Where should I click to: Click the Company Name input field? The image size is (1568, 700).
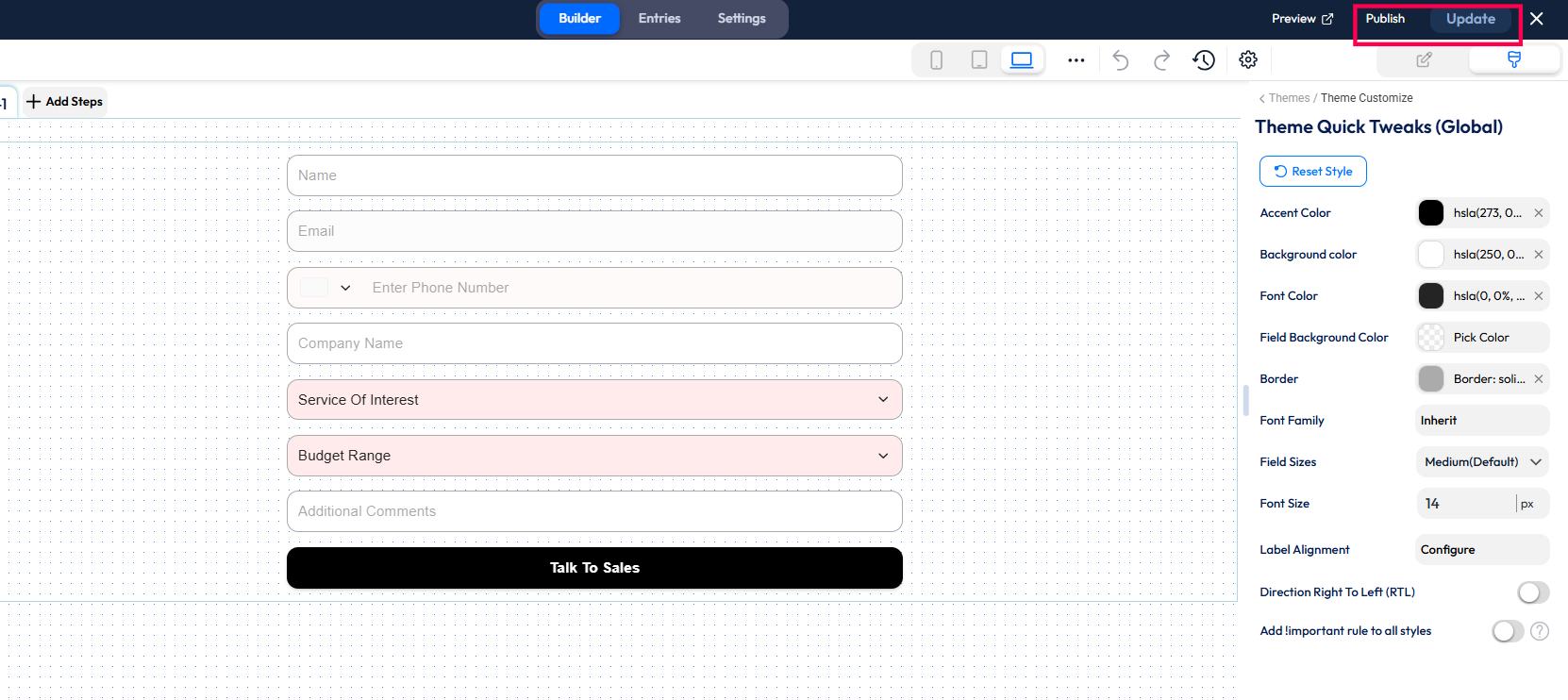click(x=594, y=343)
